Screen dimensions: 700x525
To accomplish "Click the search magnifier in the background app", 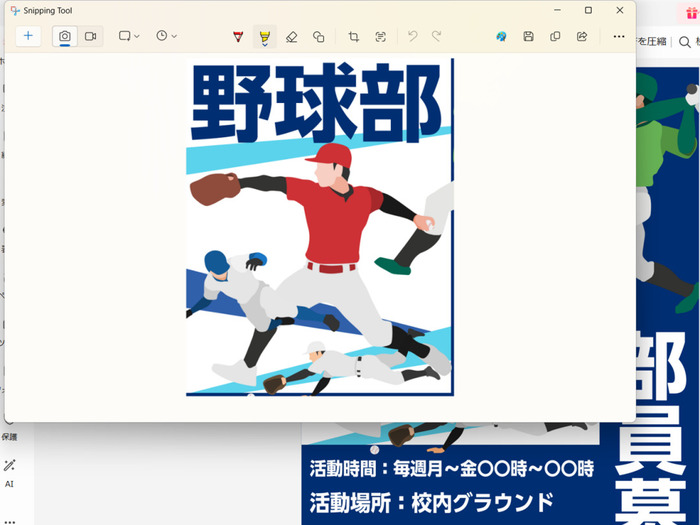I will coord(684,42).
